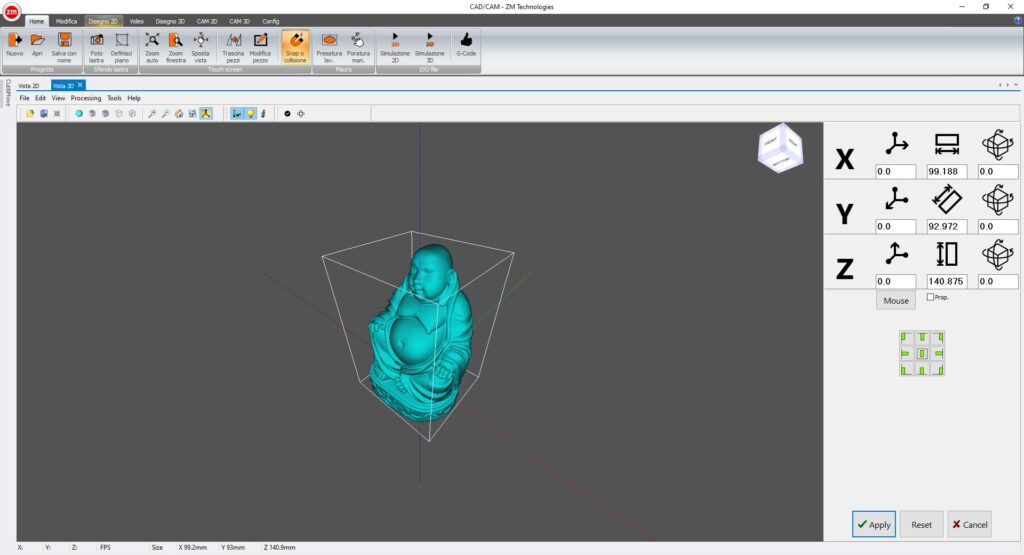Viewport: 1024px width, 555px height.
Task: Select the Sposta vista tool
Action: 200,47
